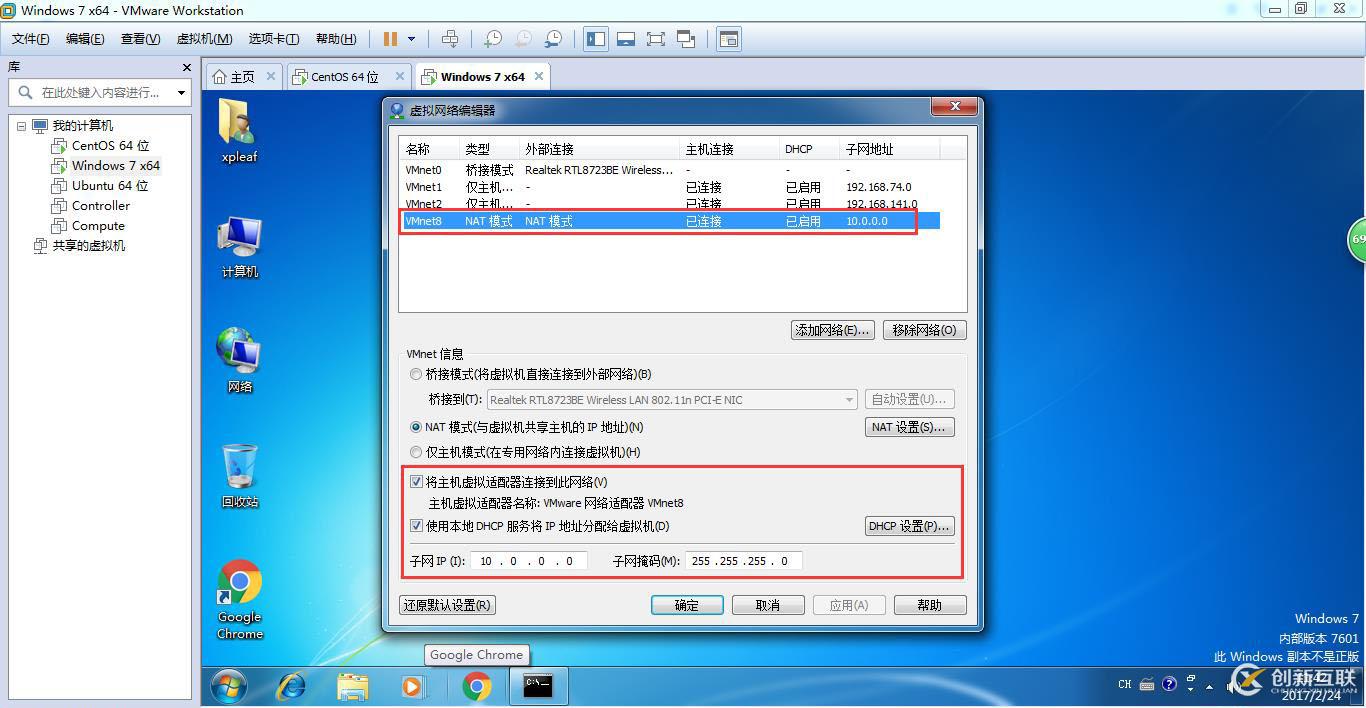Close the library panel
1366x708 pixels.
[x=186, y=67]
